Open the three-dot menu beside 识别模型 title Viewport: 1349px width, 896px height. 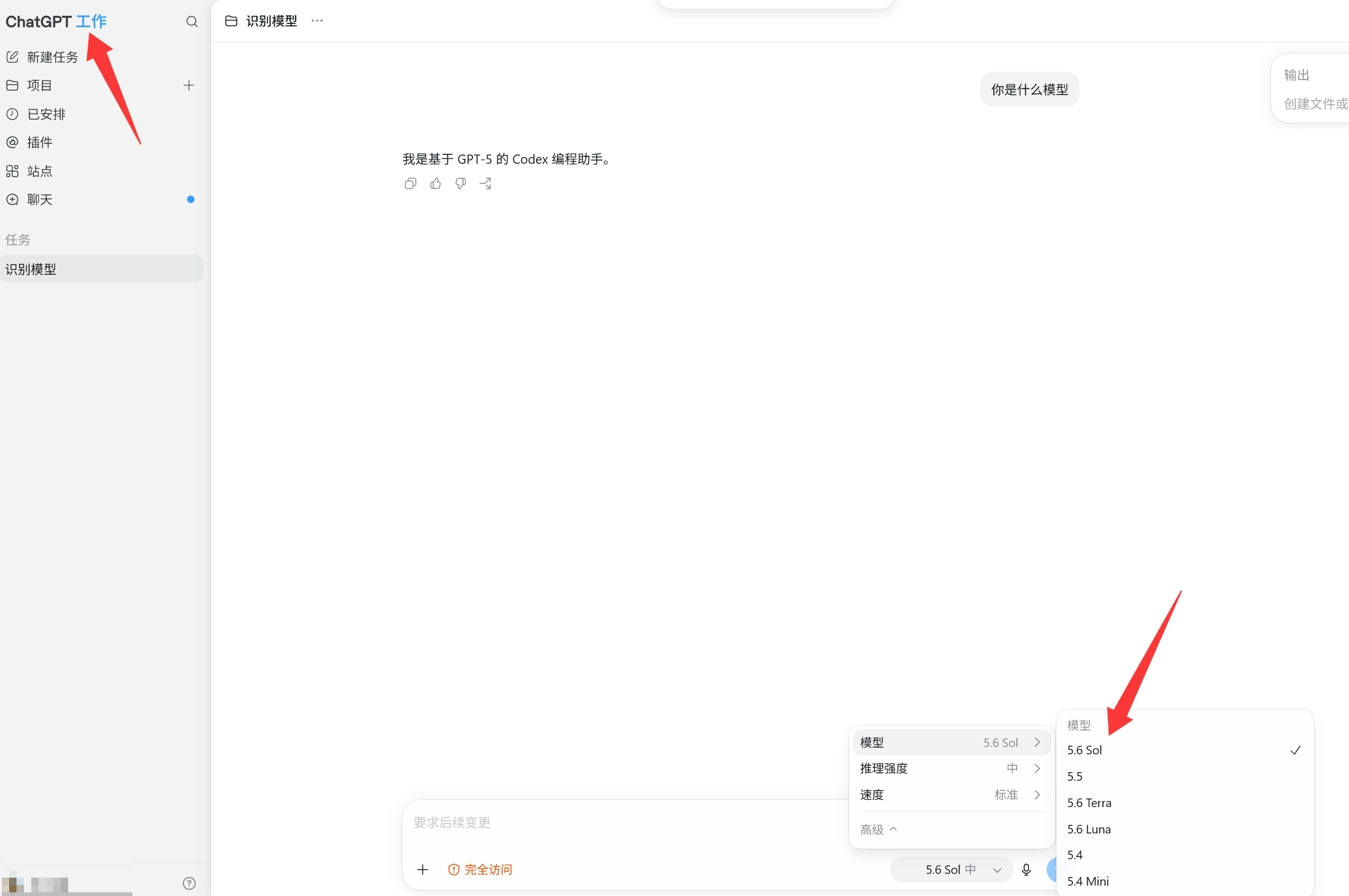click(x=317, y=21)
